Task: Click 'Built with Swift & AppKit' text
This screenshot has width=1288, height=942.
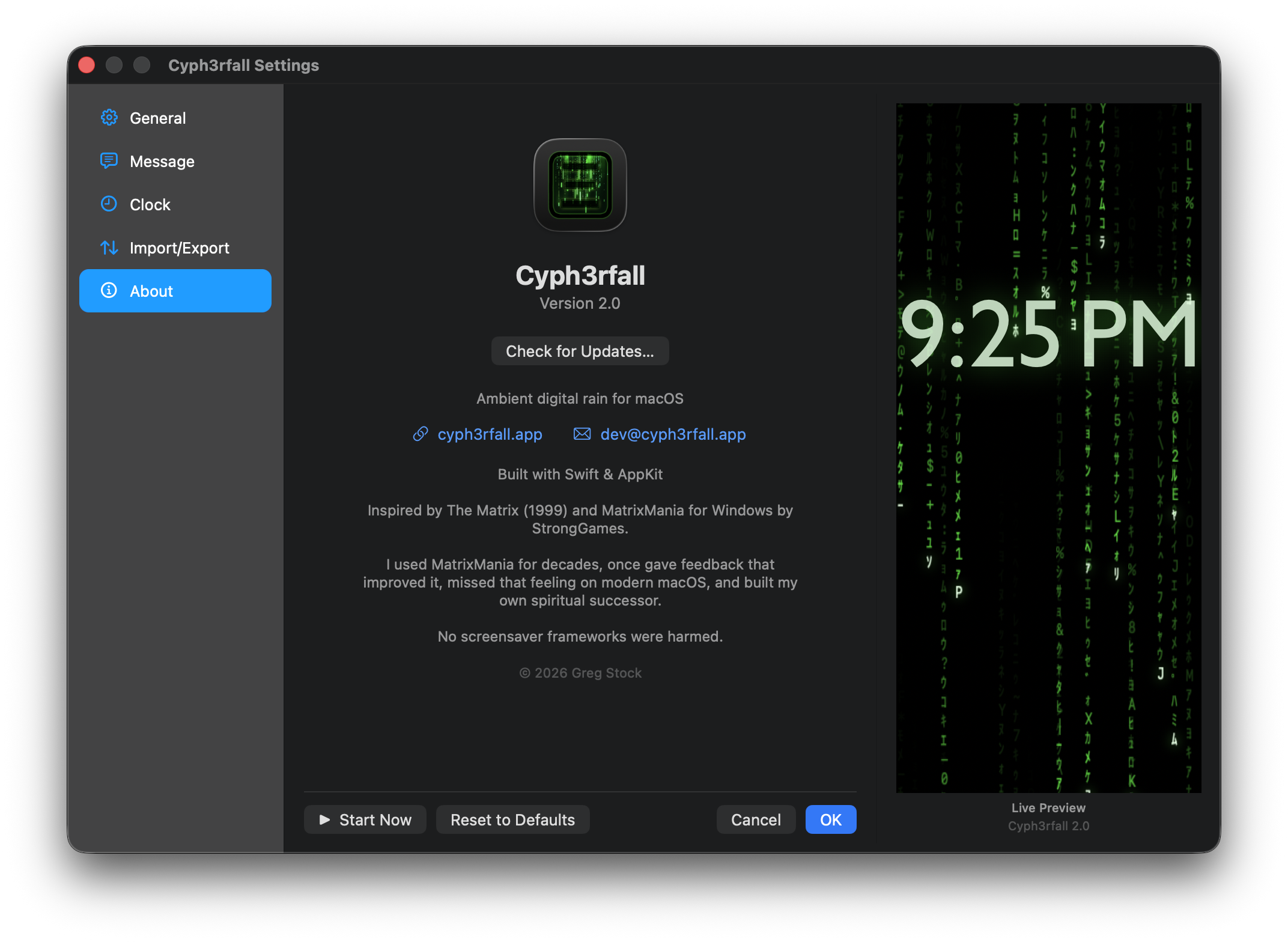Action: pyautogui.click(x=580, y=475)
